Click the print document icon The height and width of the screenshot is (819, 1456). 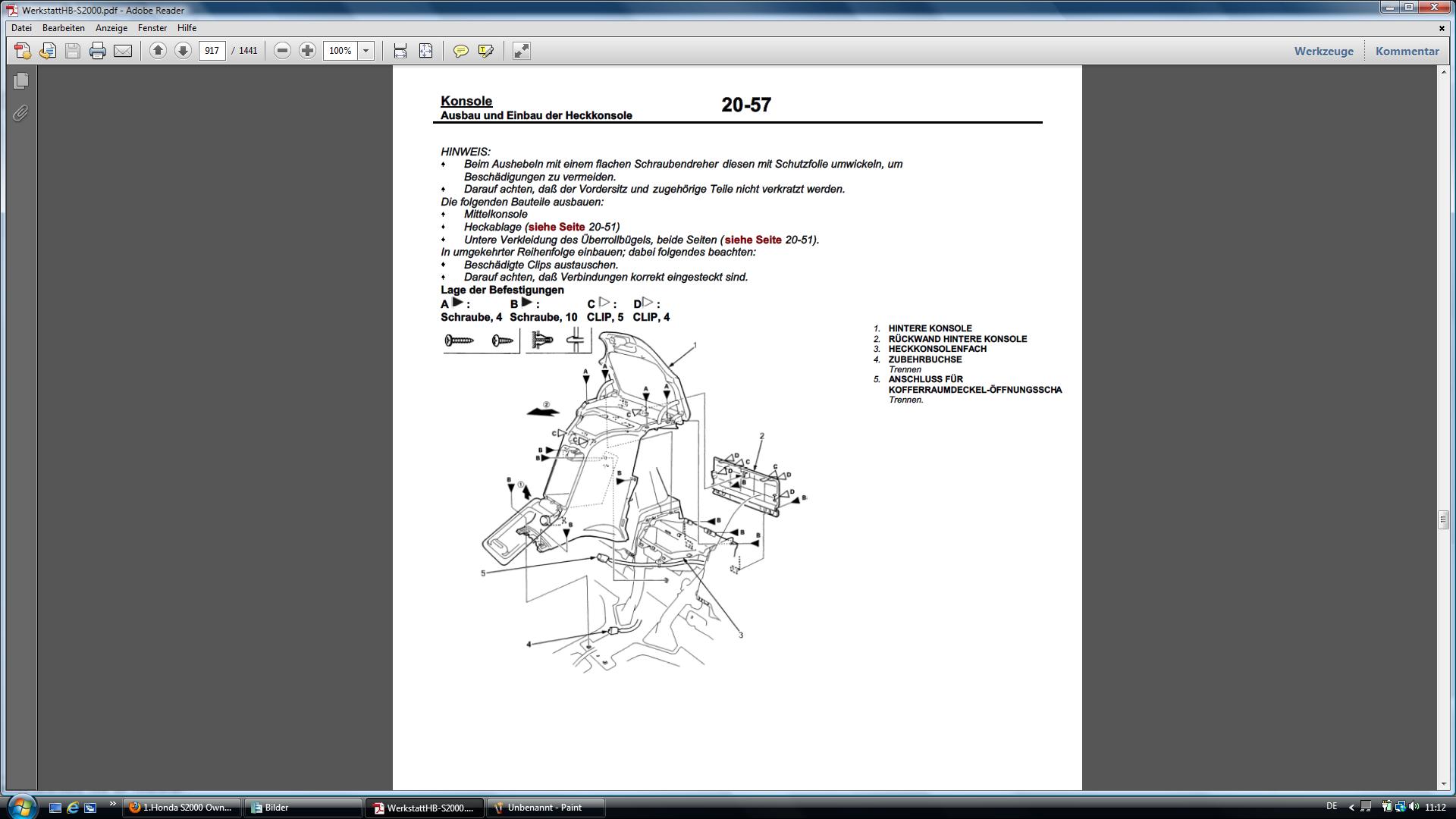pyautogui.click(x=97, y=51)
